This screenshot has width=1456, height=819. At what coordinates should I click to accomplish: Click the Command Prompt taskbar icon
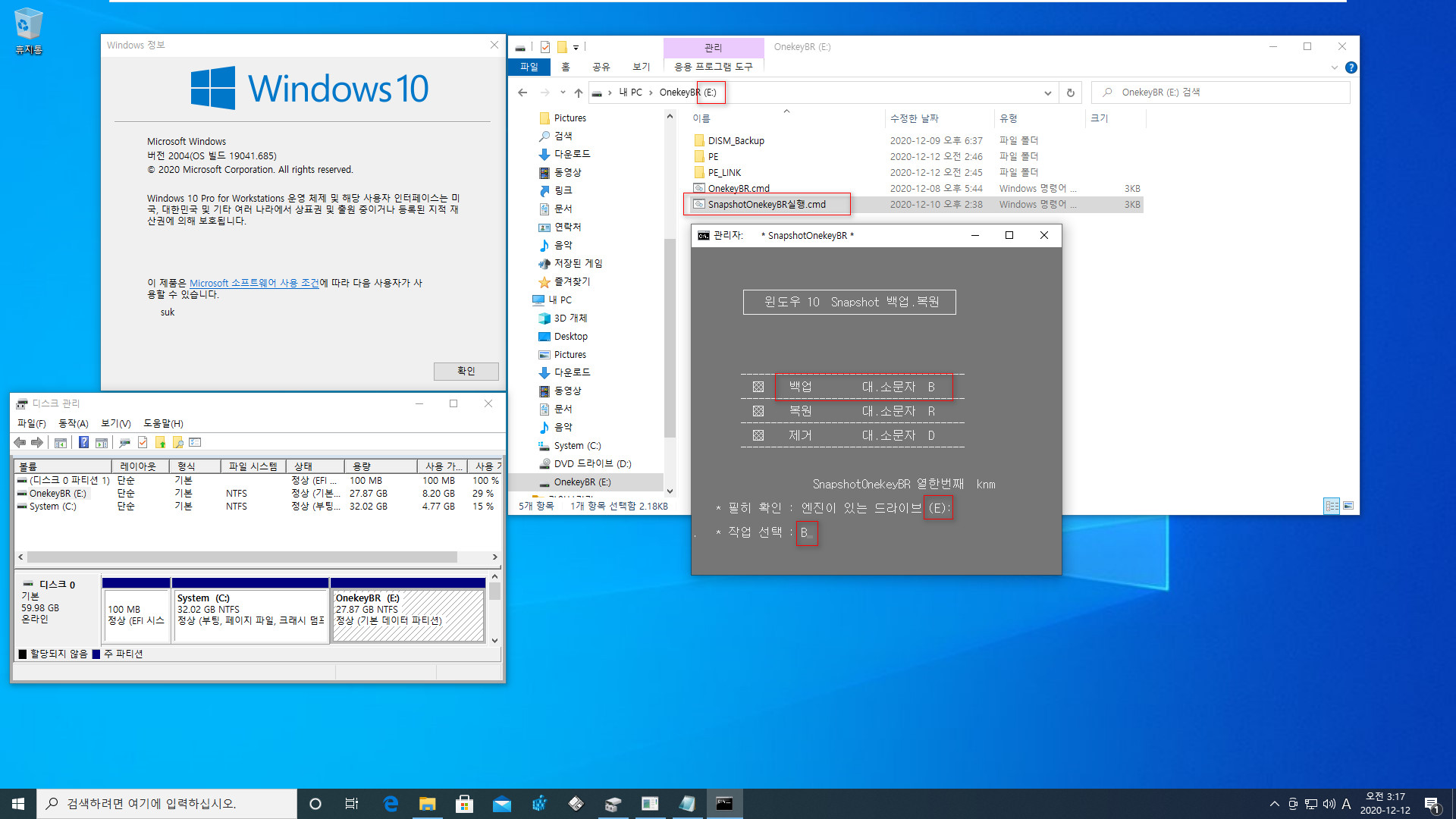coord(724,804)
